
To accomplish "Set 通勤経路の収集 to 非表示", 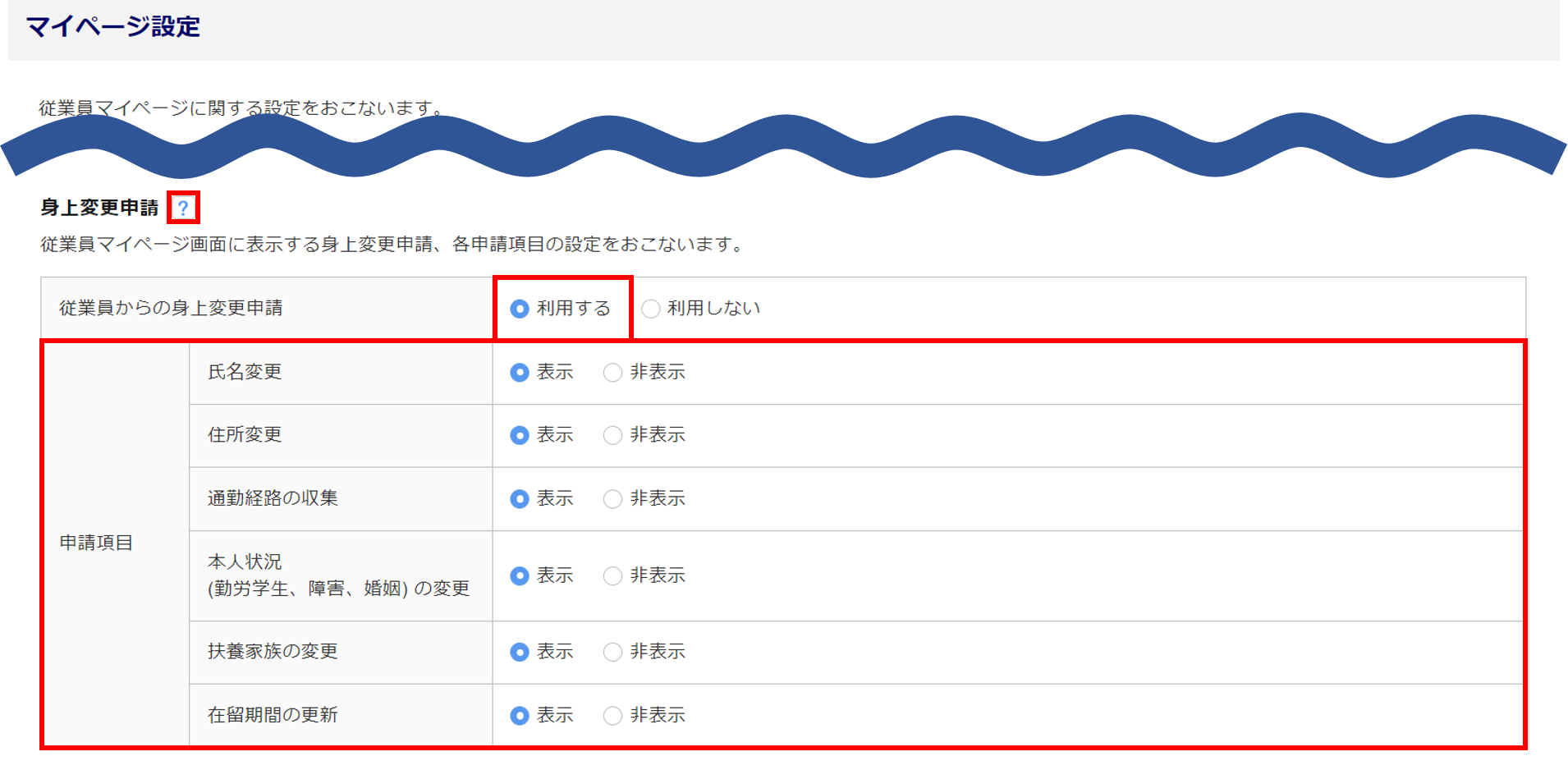I will click(612, 499).
